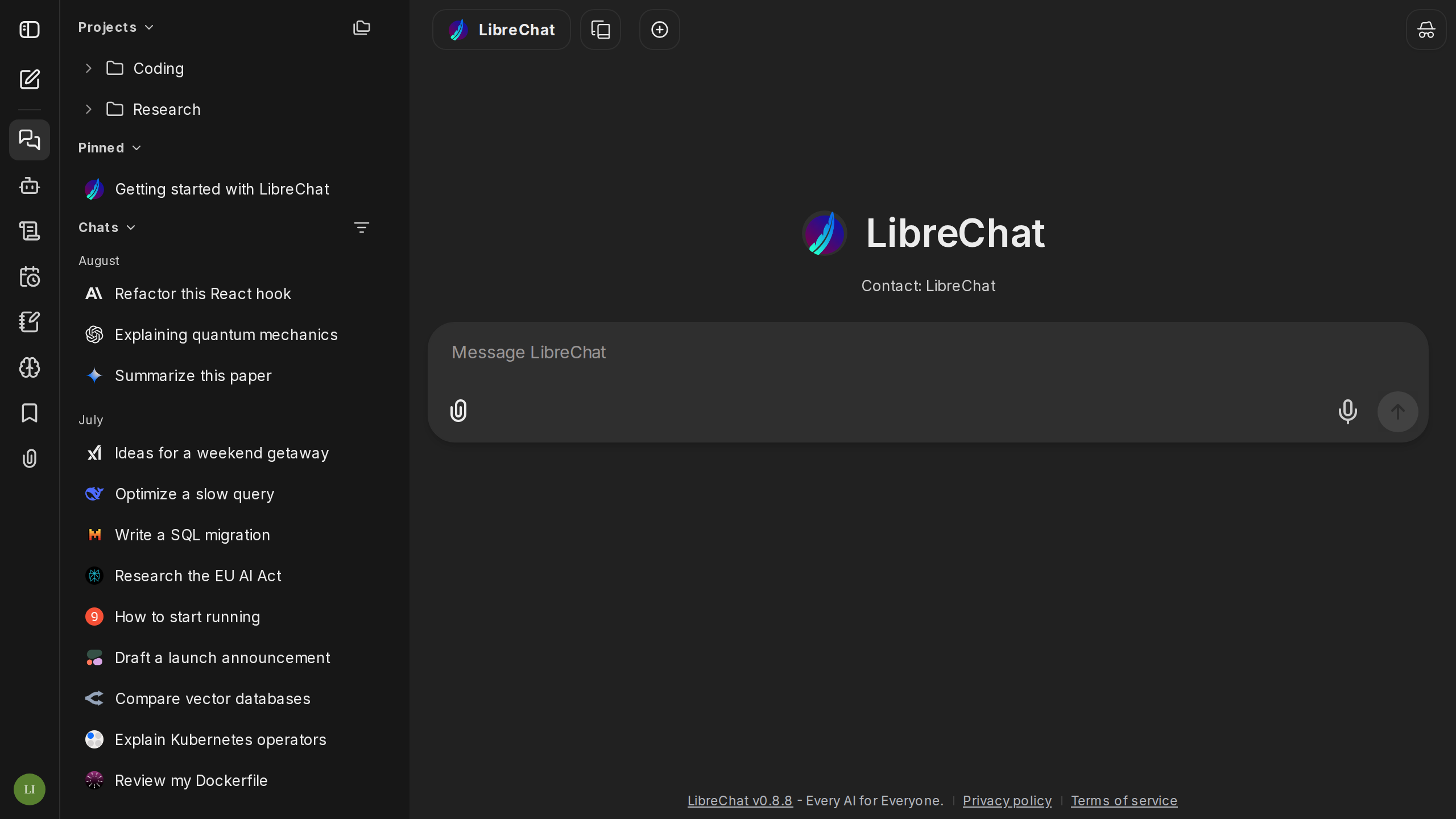Collapse the Projects section
Viewport: 1456px width, 819px height.
(117, 27)
